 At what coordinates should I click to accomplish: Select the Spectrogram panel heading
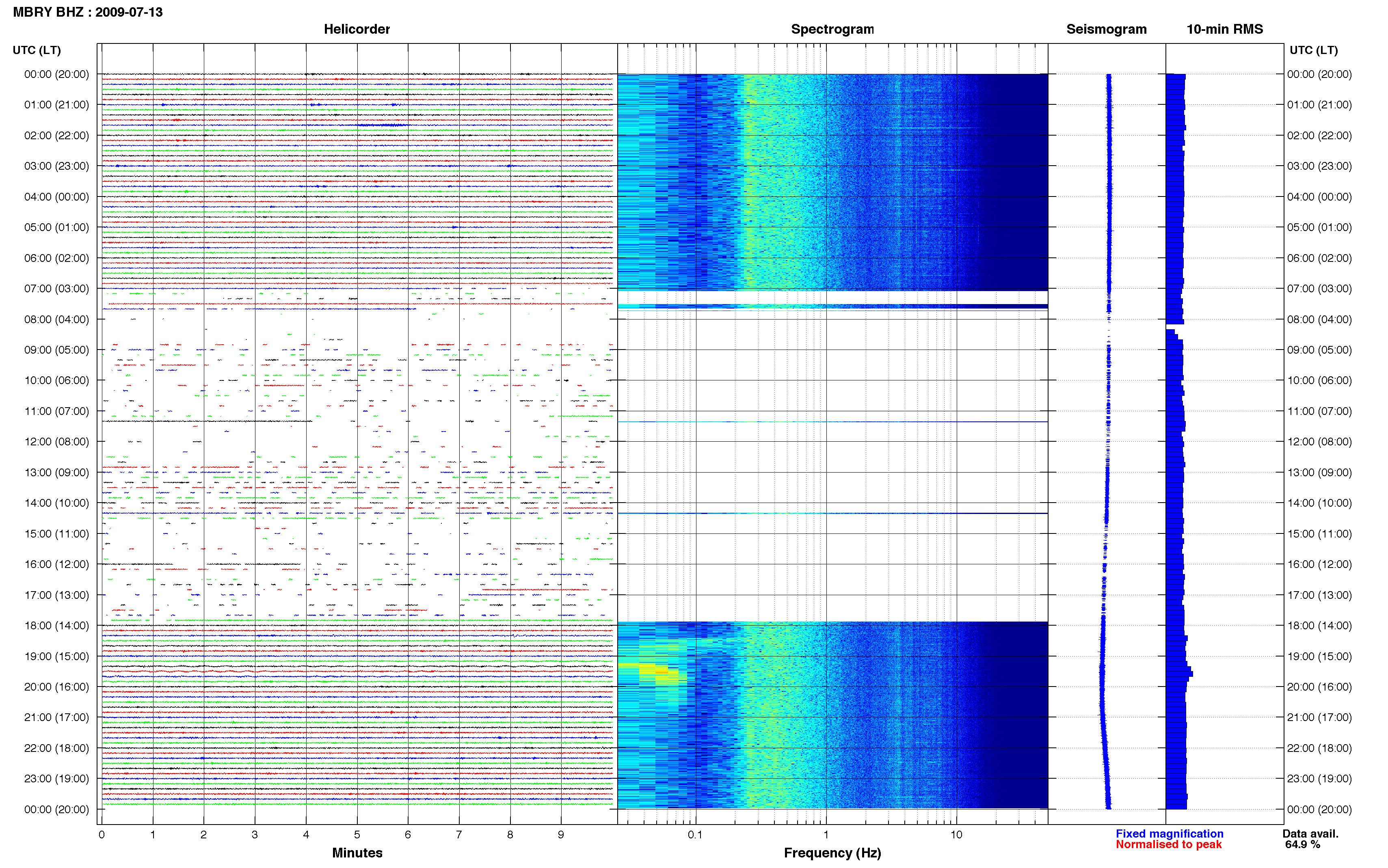click(x=832, y=29)
